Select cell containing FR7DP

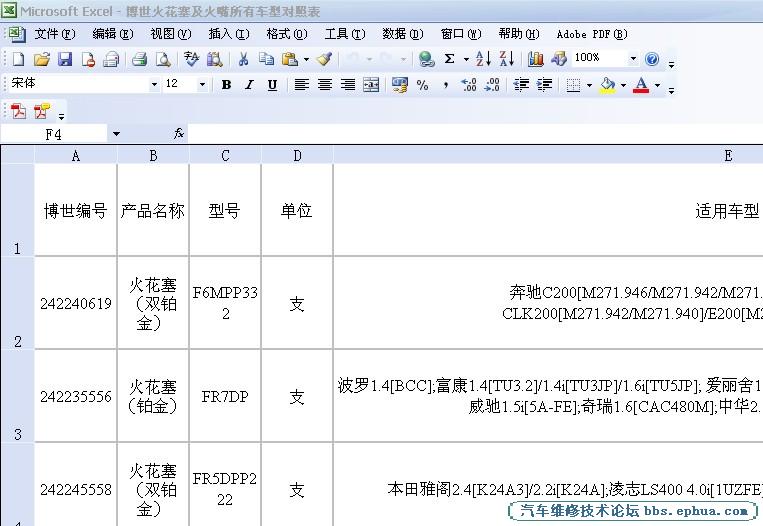(225, 396)
